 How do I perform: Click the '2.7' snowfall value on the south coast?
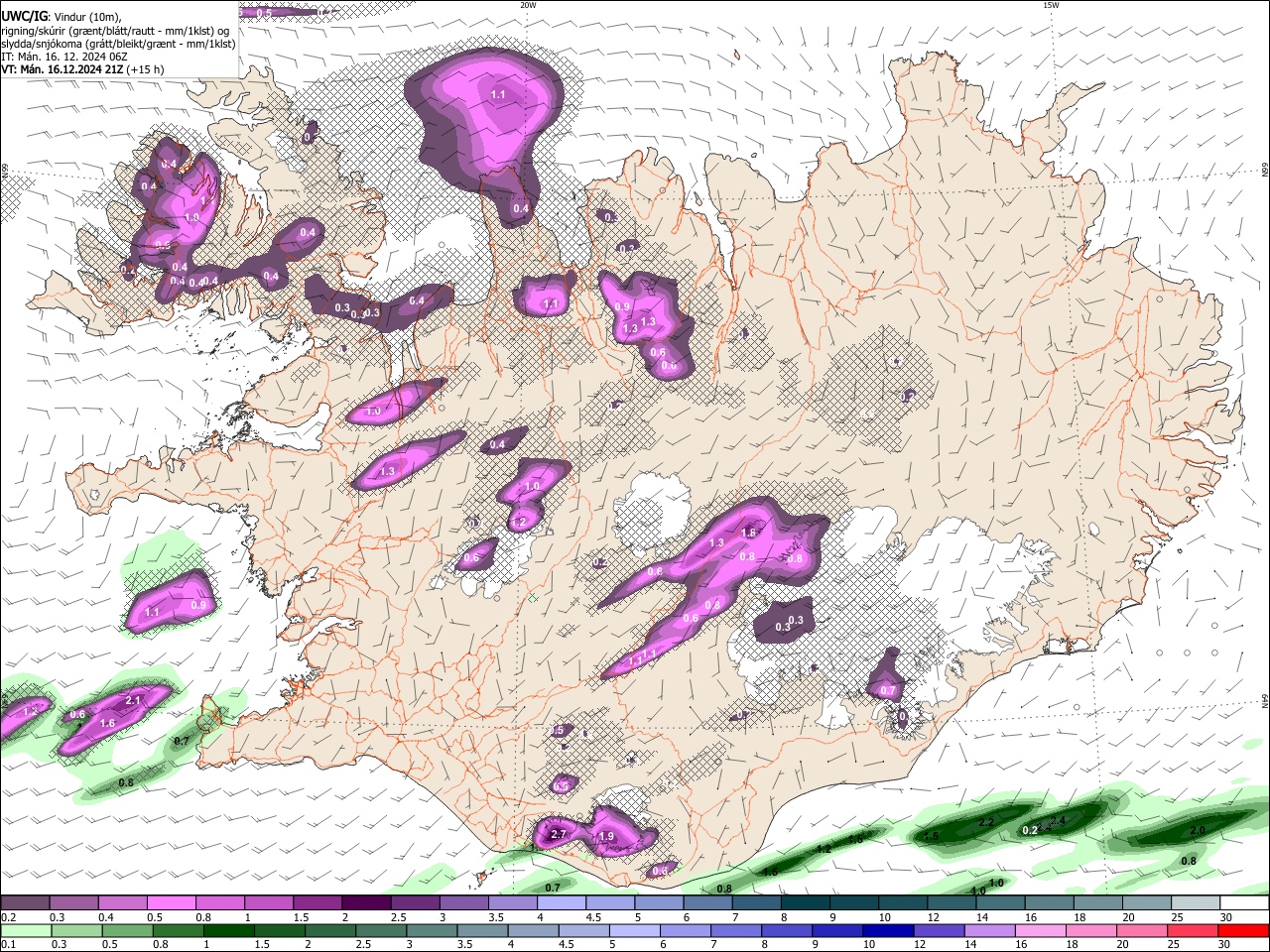point(558,834)
